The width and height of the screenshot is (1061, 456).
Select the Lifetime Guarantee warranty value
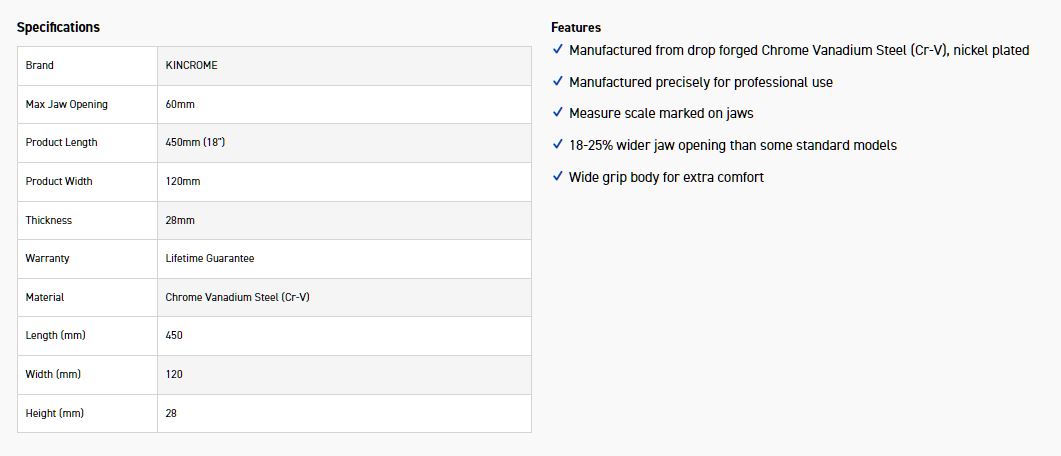210,258
